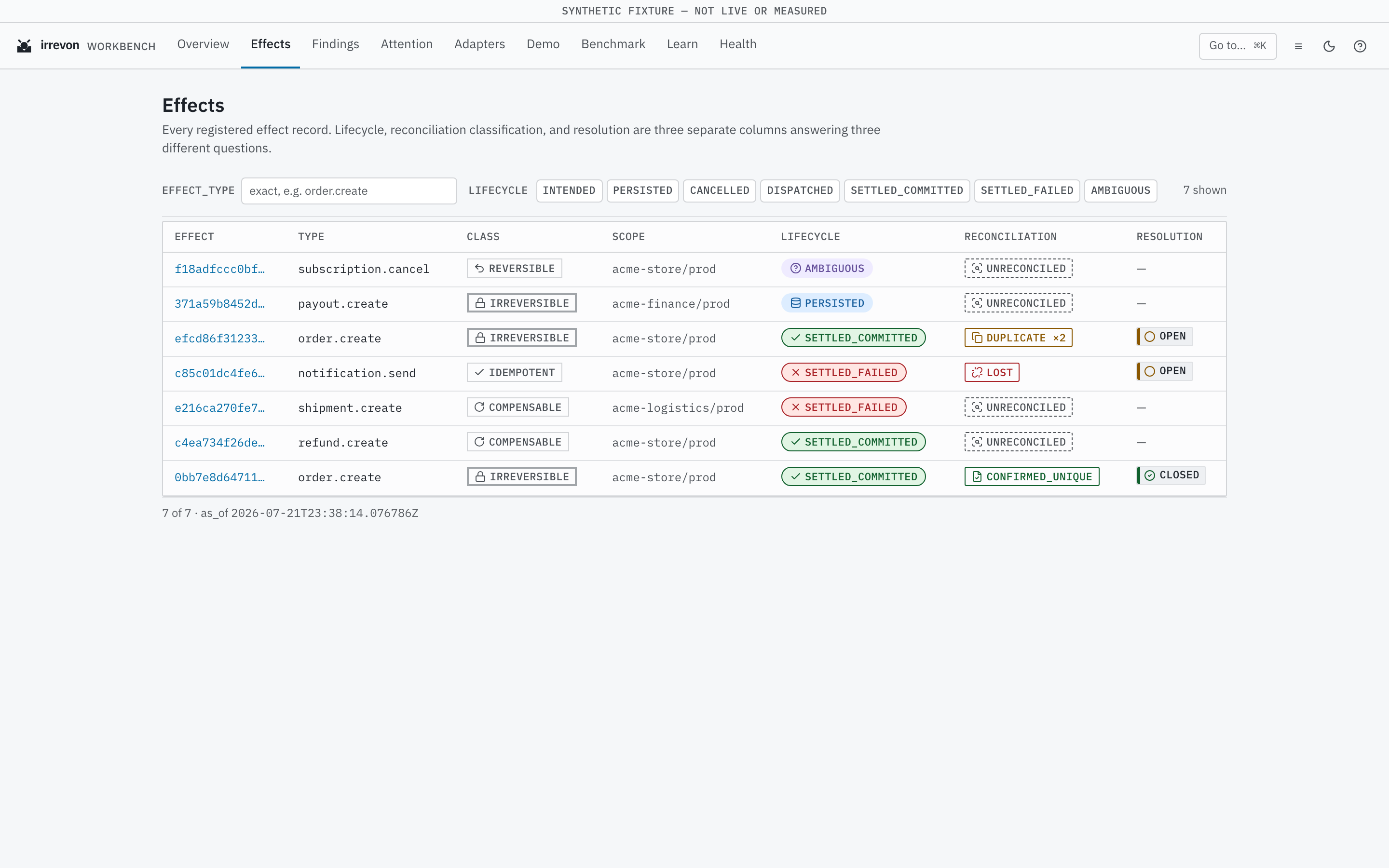Viewport: 1389px width, 868px height.
Task: Click SETTLED_COMMITTED badge in efcd86f31233 row
Action: (x=854, y=338)
